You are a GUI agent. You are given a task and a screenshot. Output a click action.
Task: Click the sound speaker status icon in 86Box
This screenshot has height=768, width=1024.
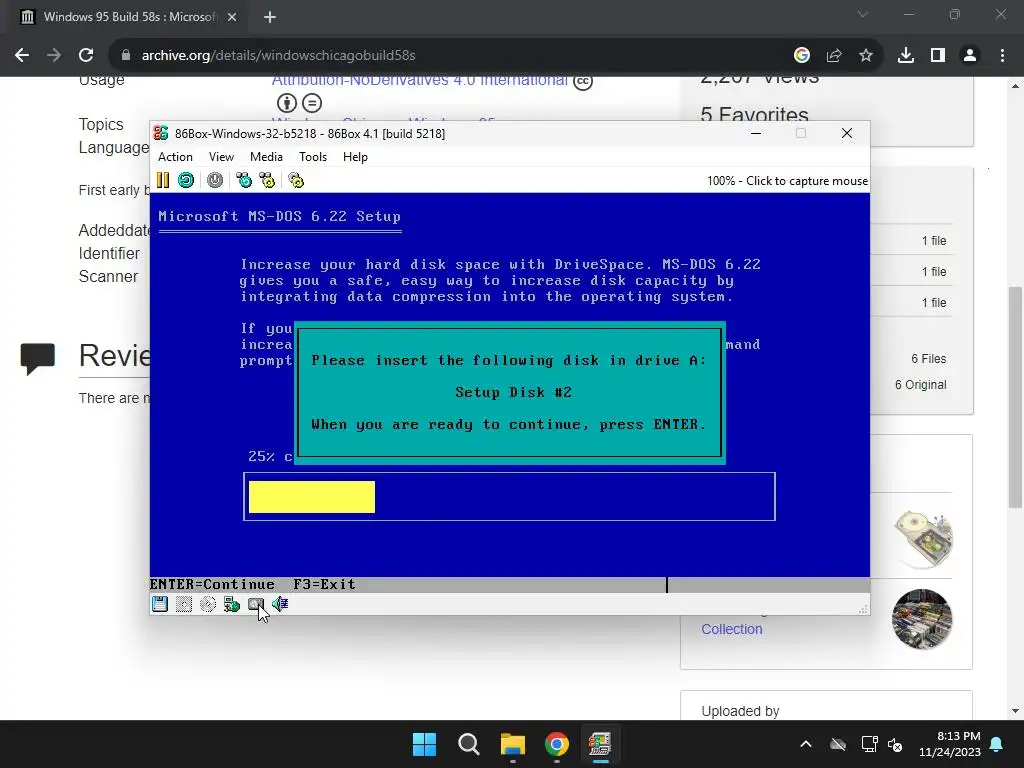pos(280,604)
